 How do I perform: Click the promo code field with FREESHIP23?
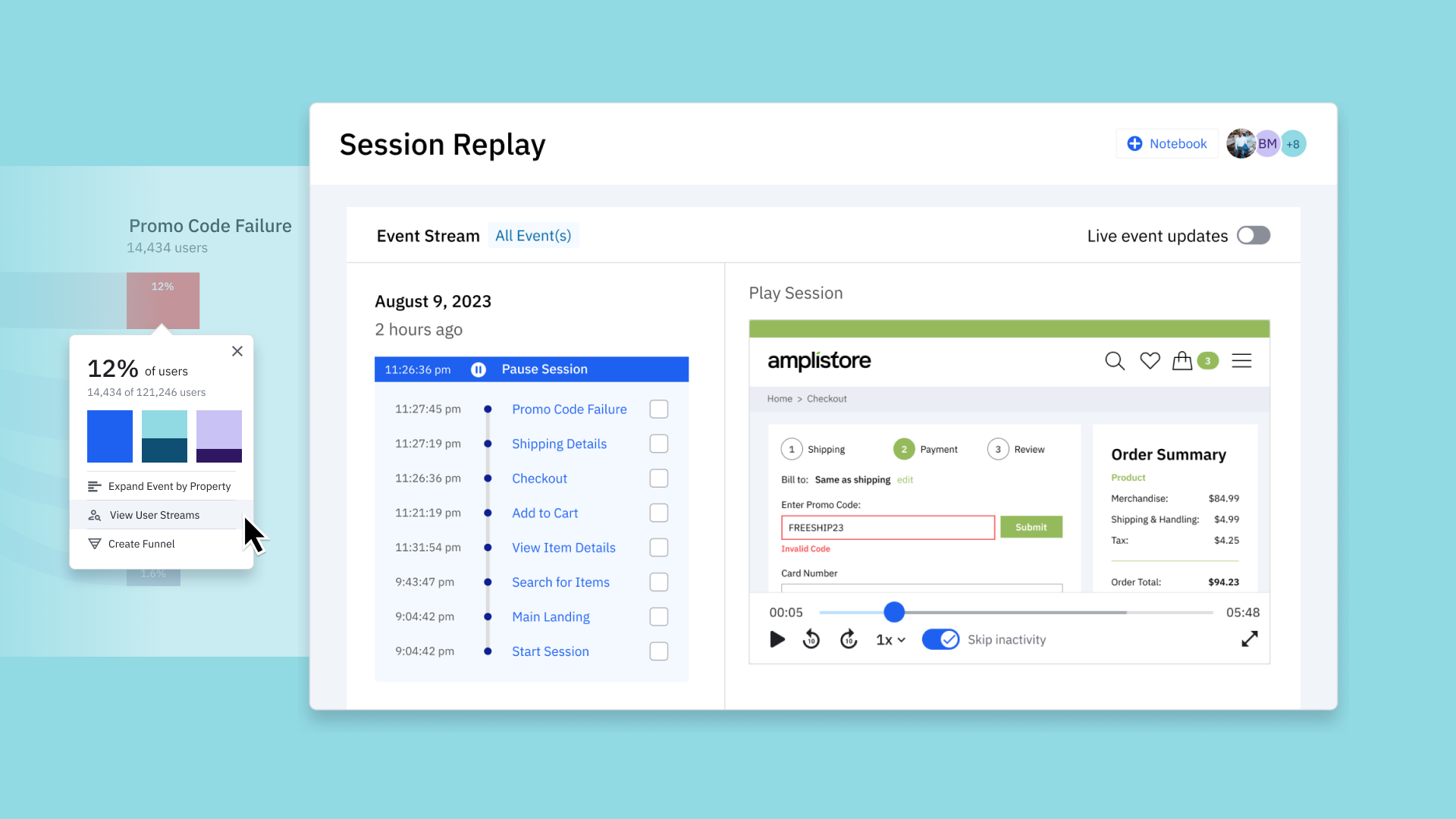pos(888,527)
